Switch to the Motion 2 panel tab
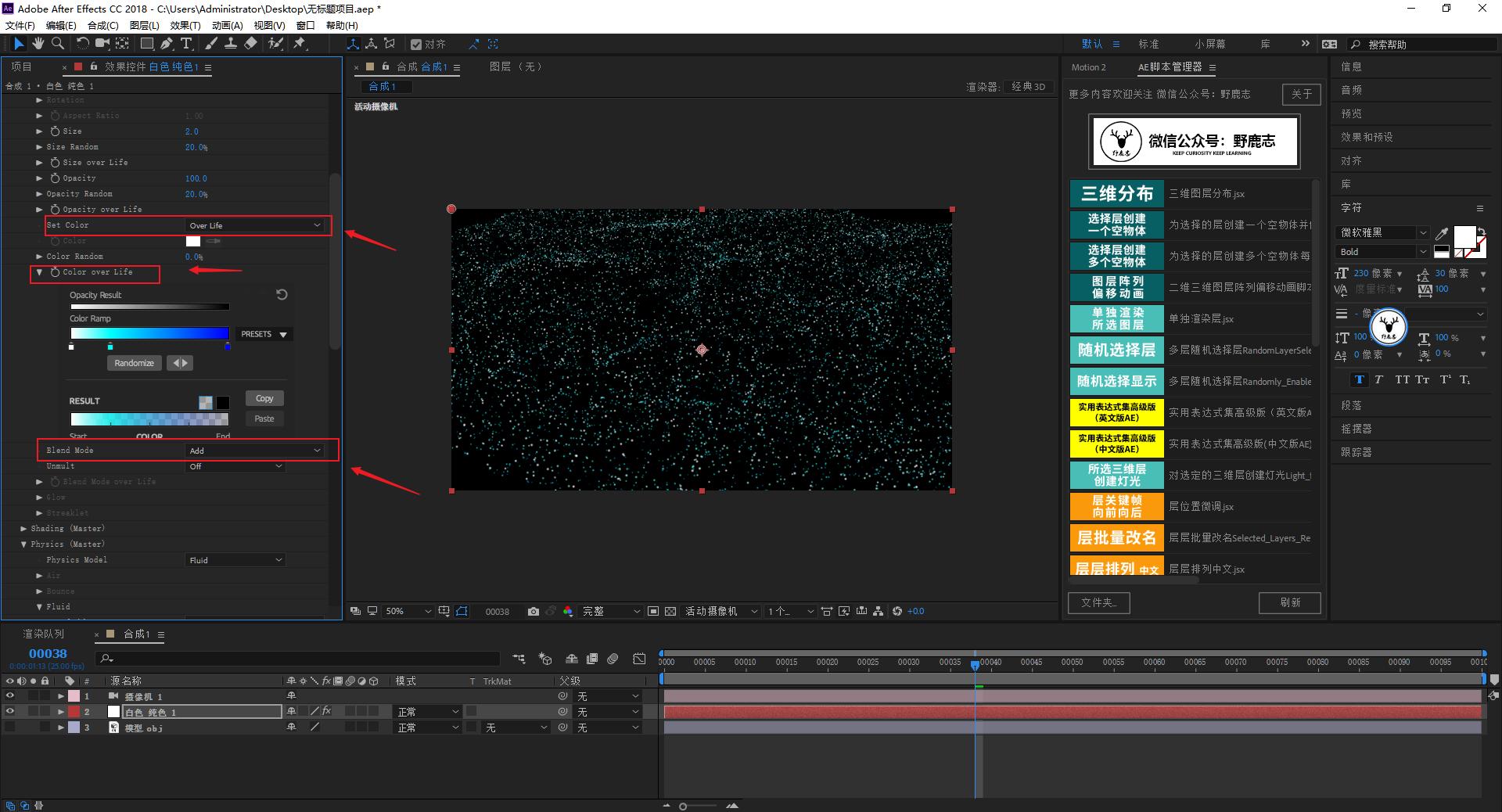The image size is (1502, 812). tap(1088, 67)
